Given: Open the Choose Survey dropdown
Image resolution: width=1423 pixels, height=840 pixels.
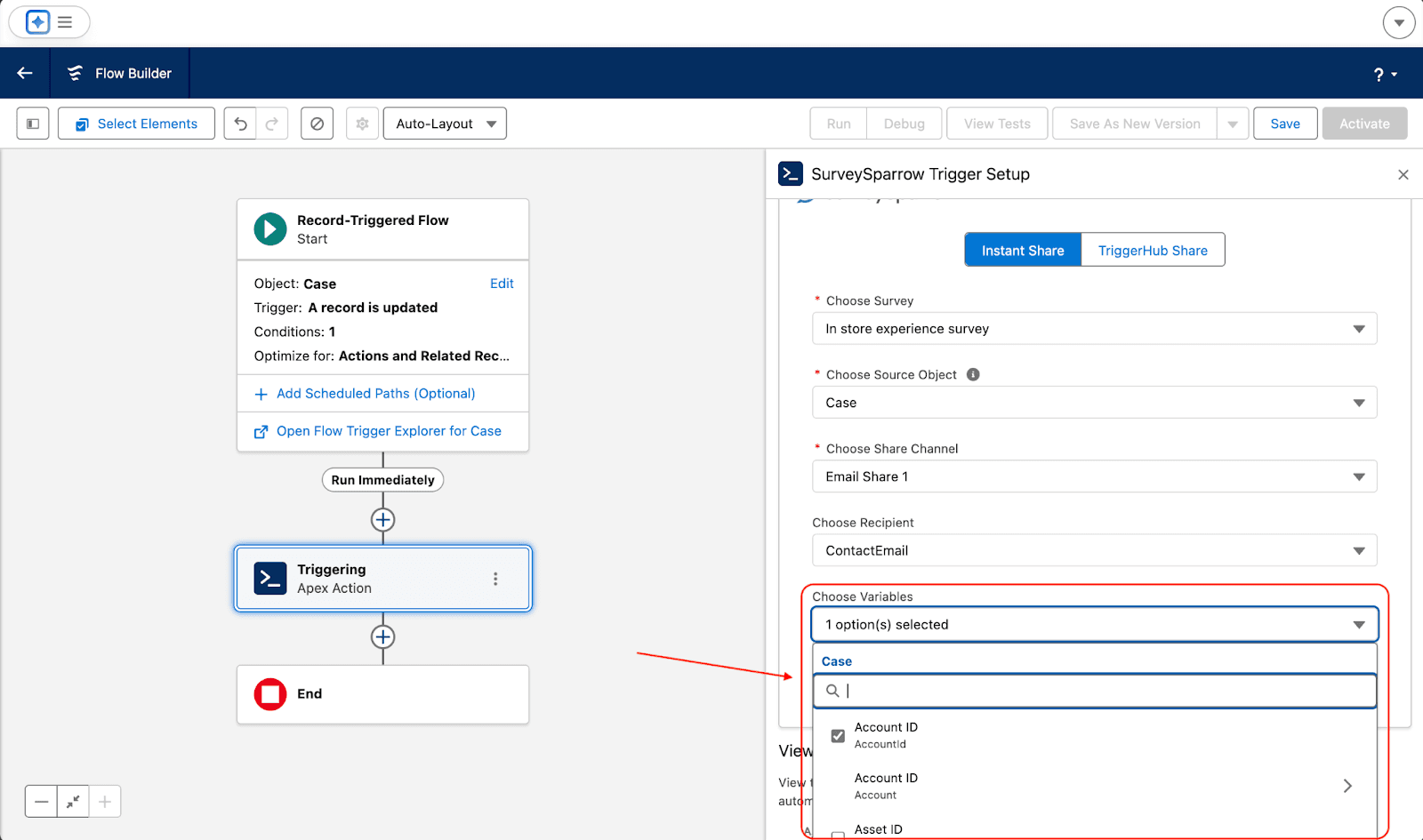Looking at the screenshot, I should click(1094, 329).
